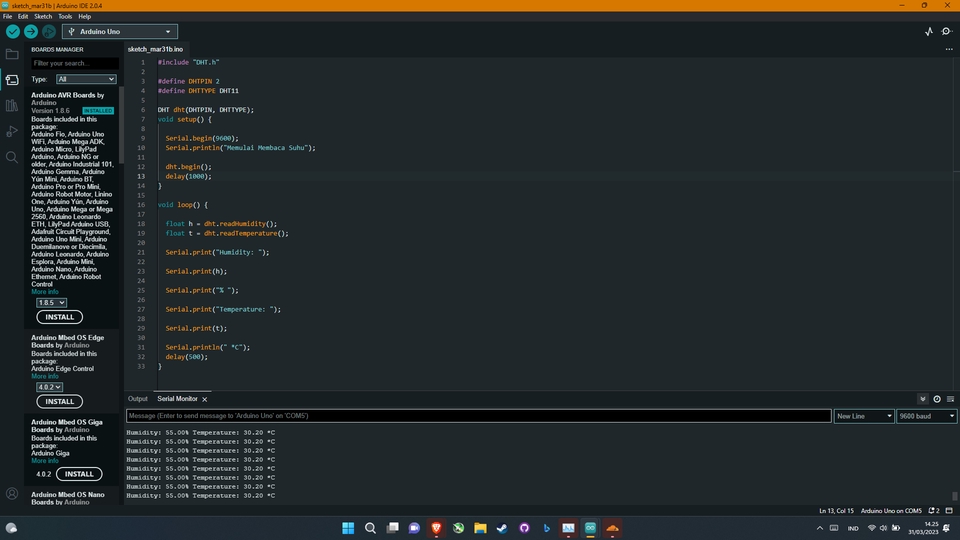Open Task View from taskbar
This screenshot has width=960, height=540.
[392, 528]
